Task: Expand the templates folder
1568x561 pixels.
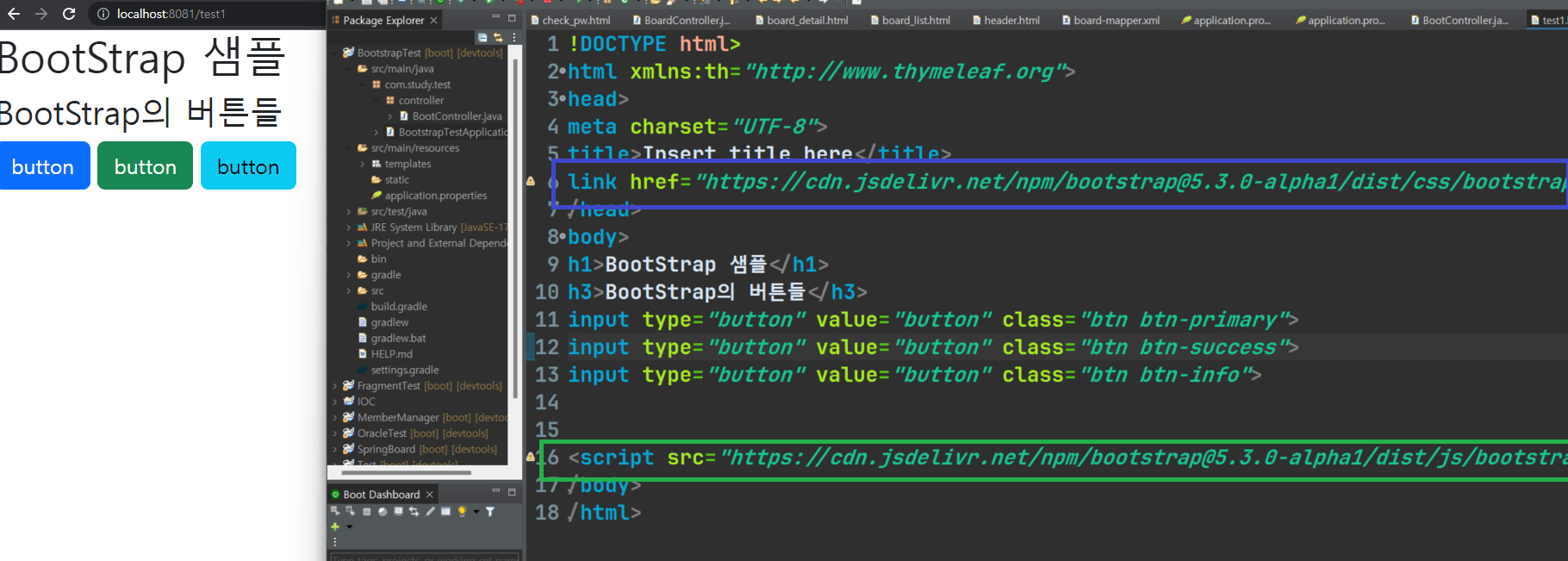Action: click(x=363, y=164)
